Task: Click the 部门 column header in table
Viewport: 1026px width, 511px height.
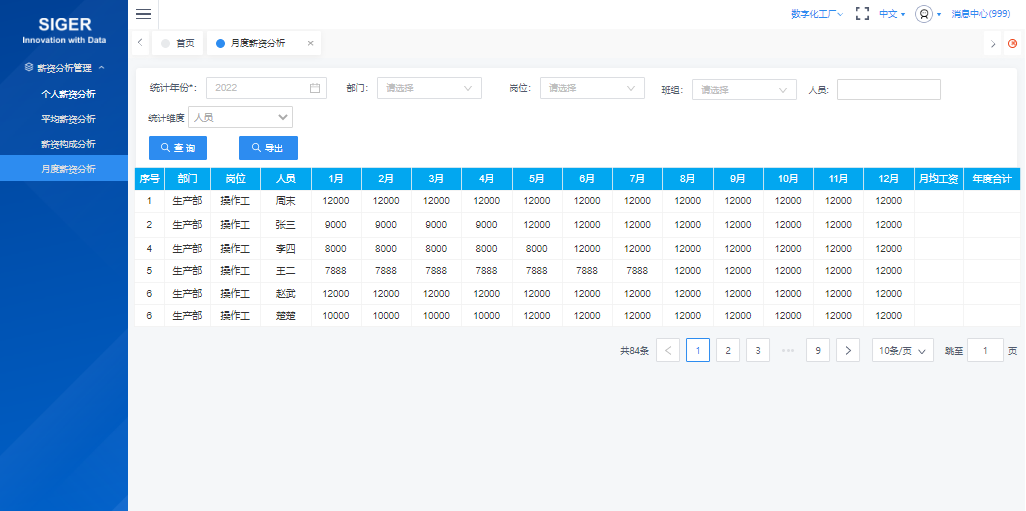Action: (187, 179)
